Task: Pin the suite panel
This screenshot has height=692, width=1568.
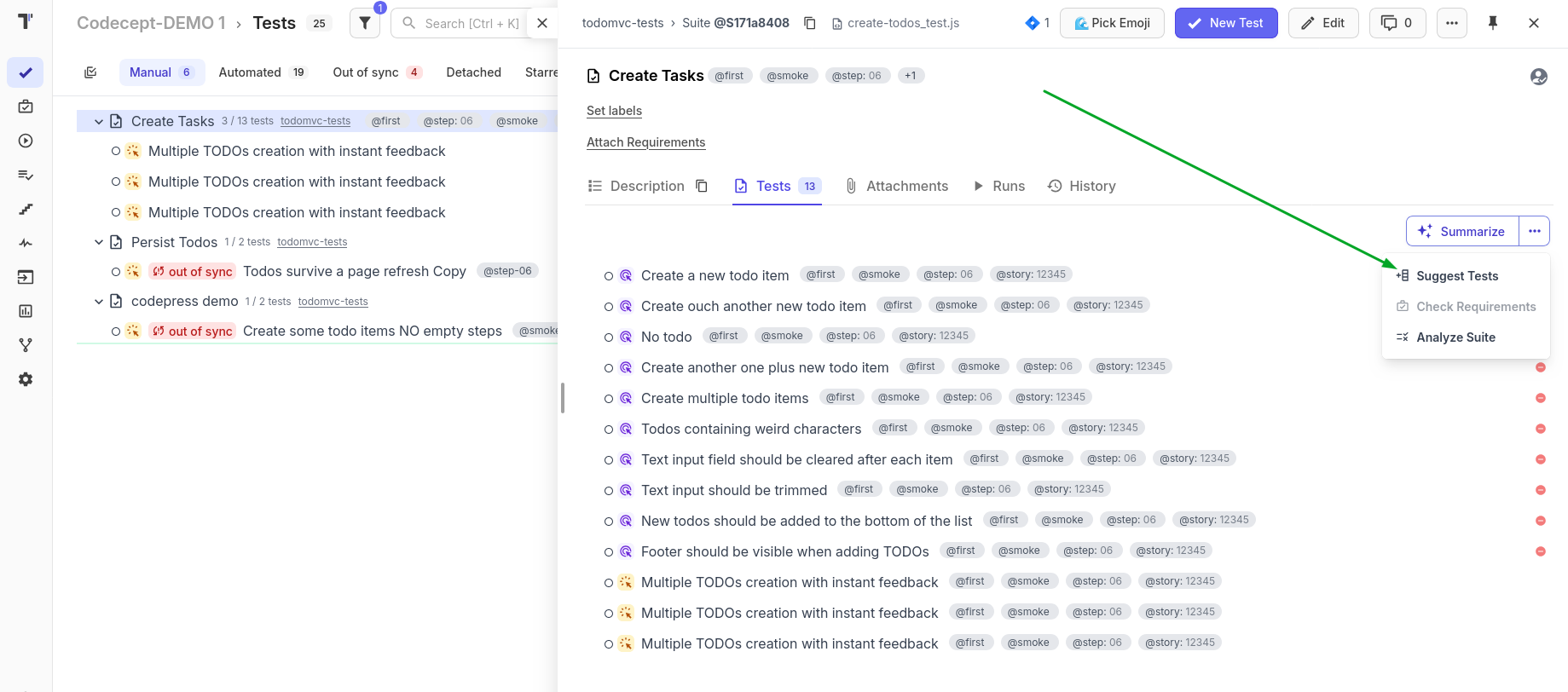Action: point(1493,23)
